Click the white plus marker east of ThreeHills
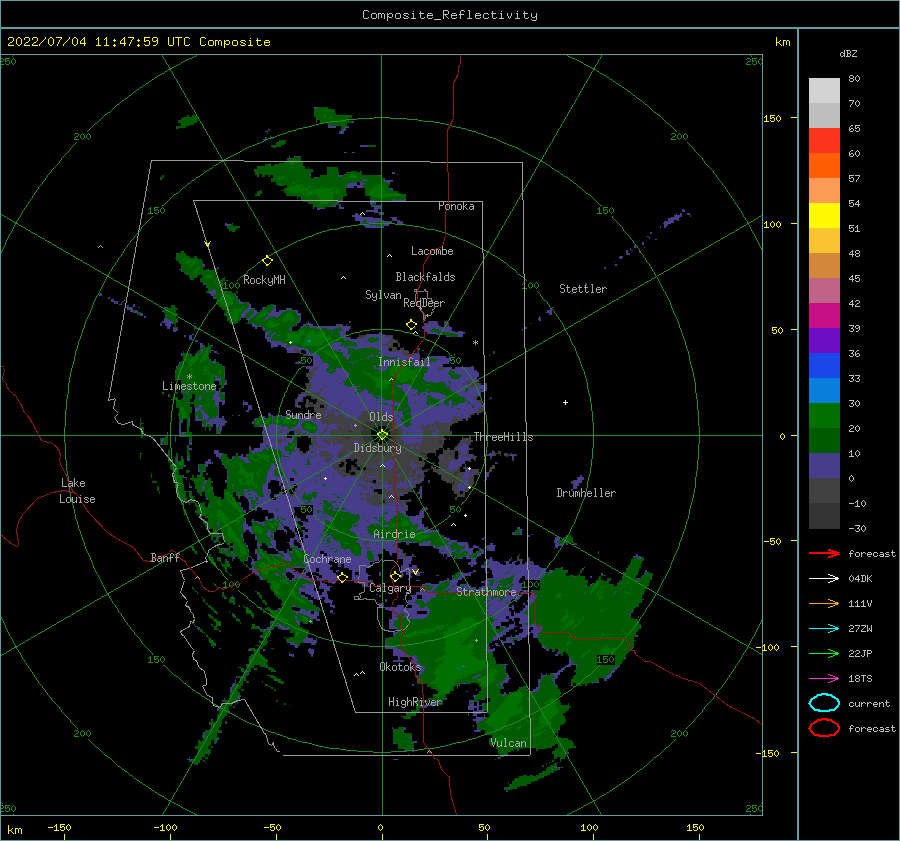Image resolution: width=900 pixels, height=841 pixels. (x=565, y=402)
